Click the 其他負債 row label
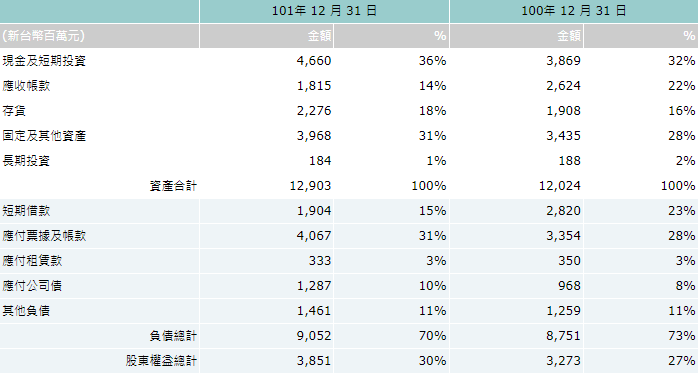 (x=26, y=310)
